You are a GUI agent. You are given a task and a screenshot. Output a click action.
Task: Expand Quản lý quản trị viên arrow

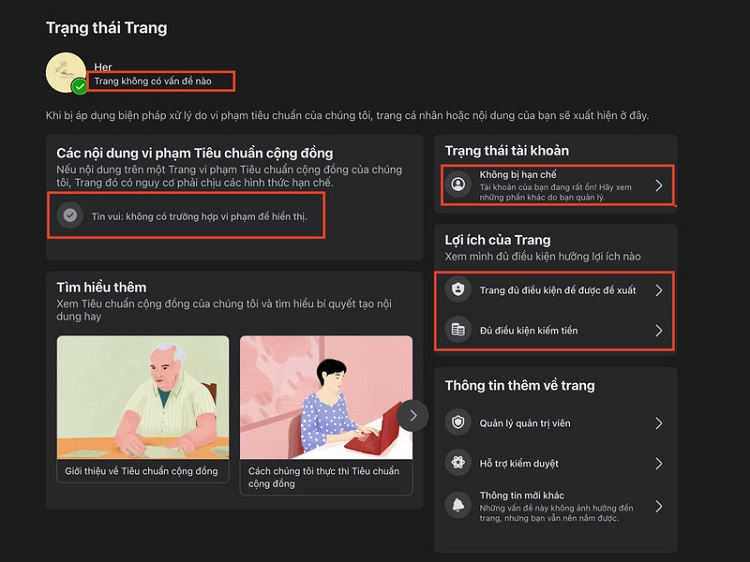658,423
